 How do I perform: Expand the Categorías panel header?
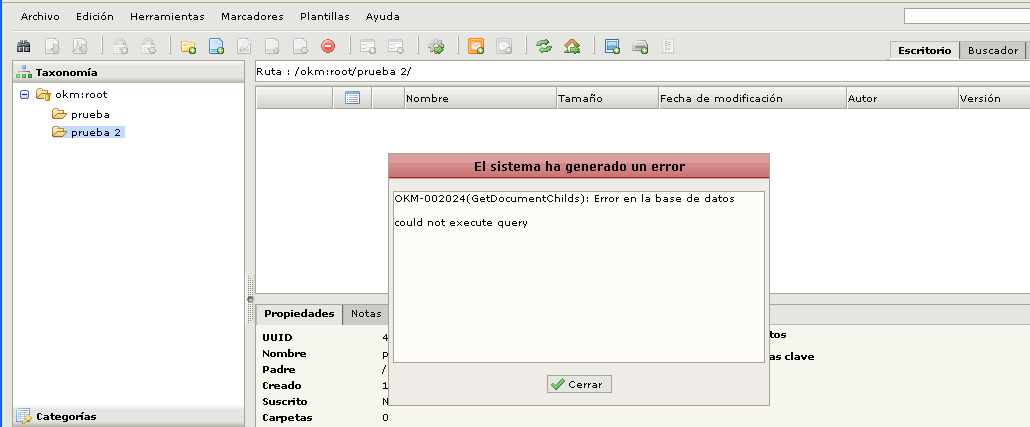[129, 416]
